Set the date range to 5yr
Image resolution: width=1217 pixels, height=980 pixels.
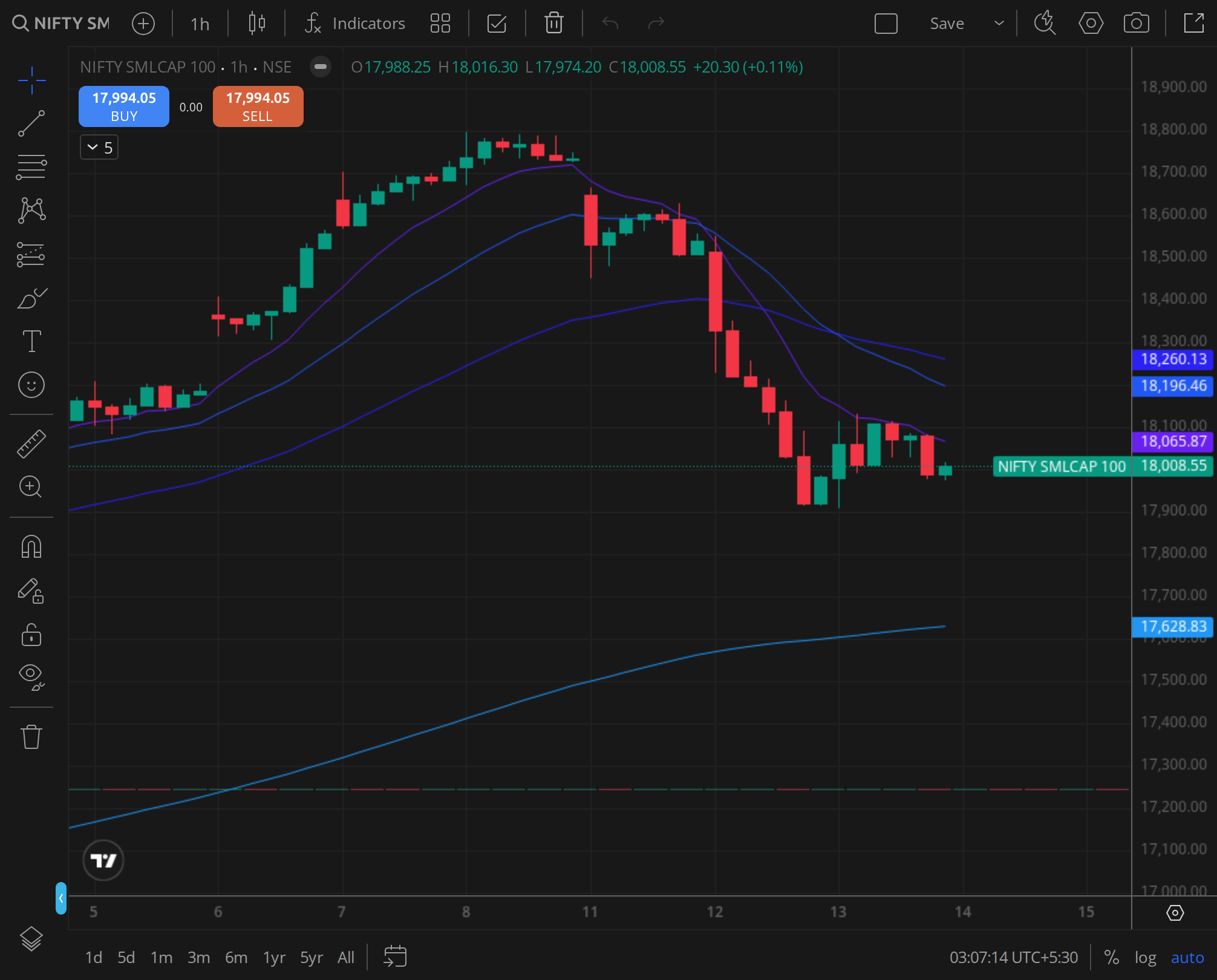tap(312, 958)
